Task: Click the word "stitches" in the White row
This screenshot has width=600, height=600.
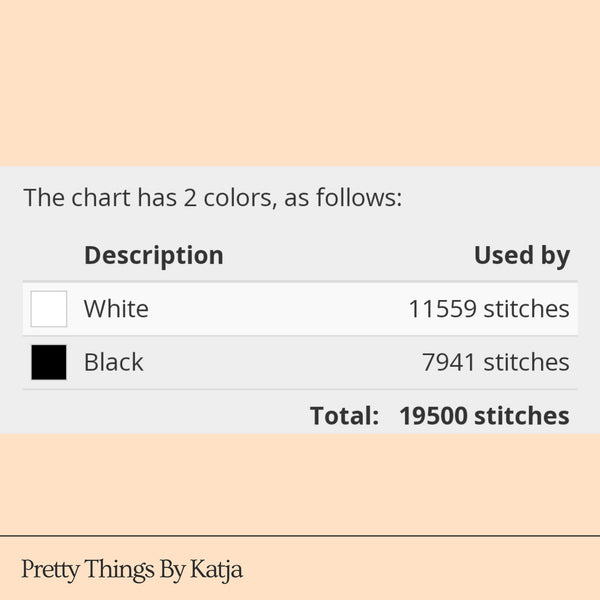Action: click(x=526, y=309)
